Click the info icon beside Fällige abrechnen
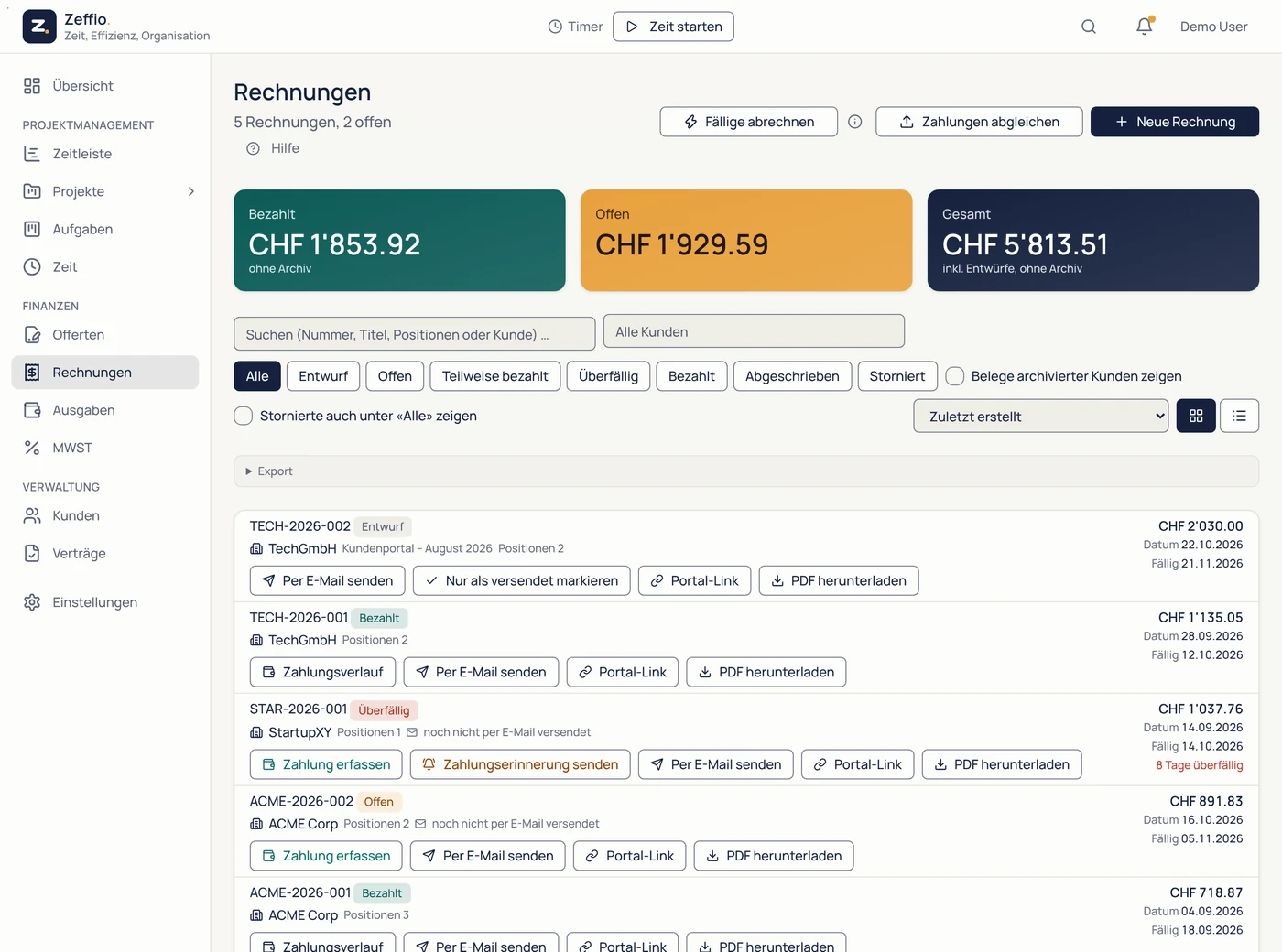The image size is (1282, 952). tap(855, 122)
